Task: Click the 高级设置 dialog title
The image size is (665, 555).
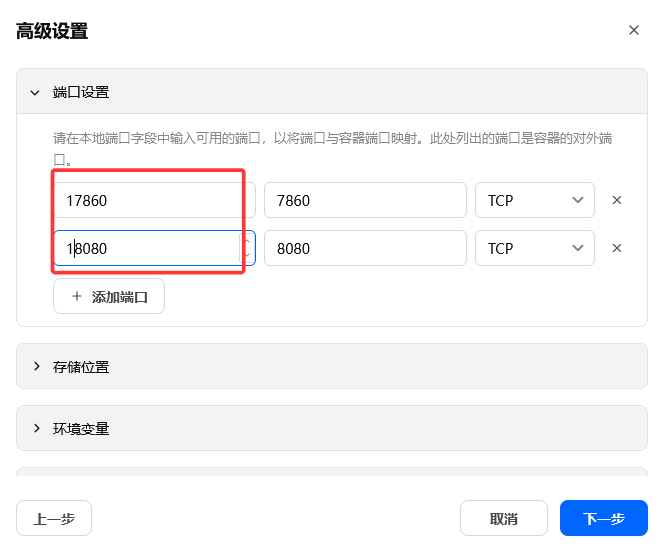Action: point(52,31)
